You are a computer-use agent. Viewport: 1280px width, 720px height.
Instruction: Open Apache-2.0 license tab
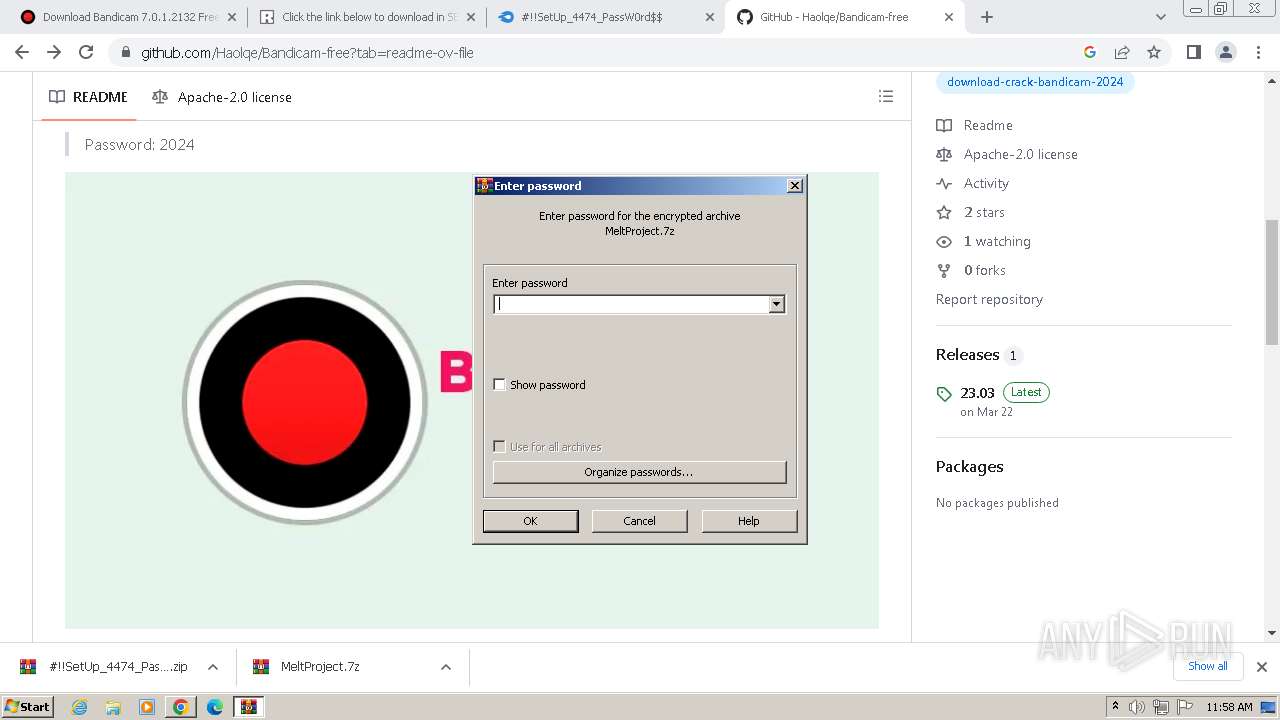point(222,97)
